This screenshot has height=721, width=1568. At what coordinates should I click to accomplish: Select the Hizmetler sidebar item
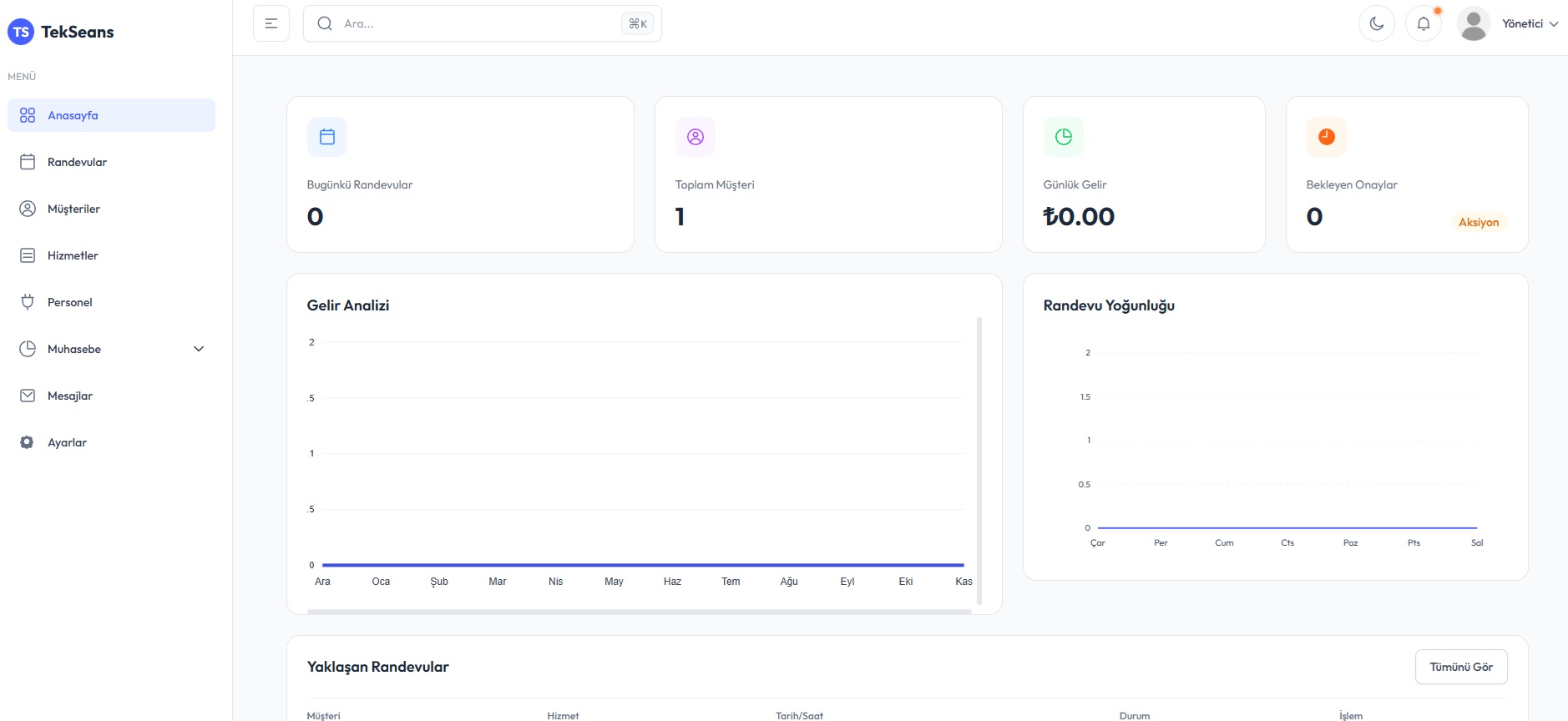click(x=73, y=255)
